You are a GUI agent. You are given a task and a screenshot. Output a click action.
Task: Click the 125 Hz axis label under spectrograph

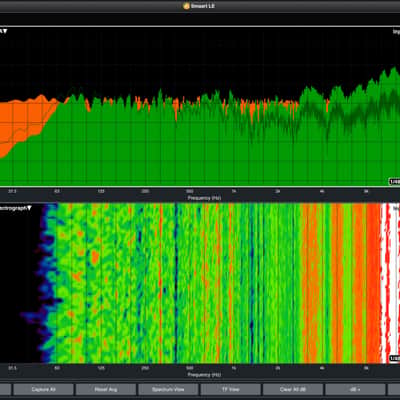coord(101,368)
